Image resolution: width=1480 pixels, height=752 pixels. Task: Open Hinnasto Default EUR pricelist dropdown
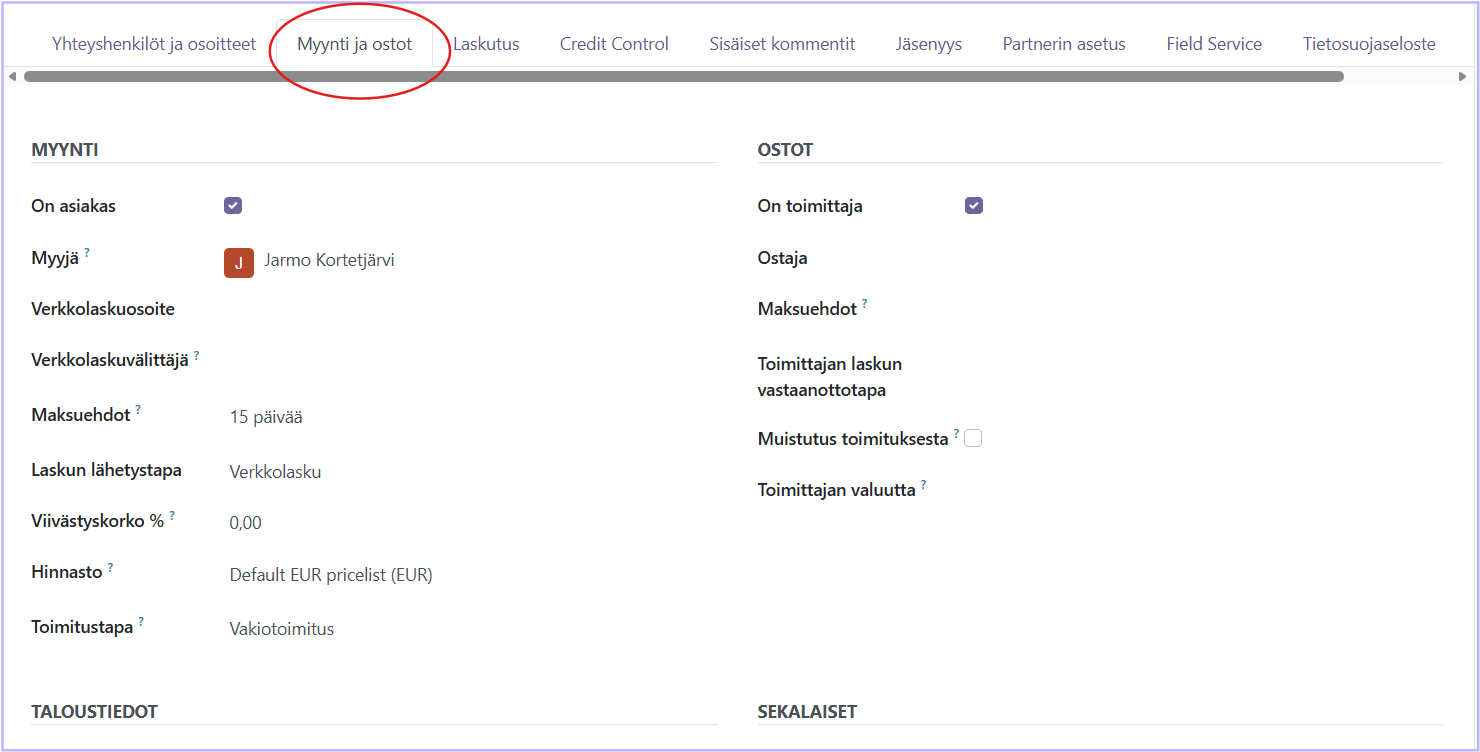331,575
